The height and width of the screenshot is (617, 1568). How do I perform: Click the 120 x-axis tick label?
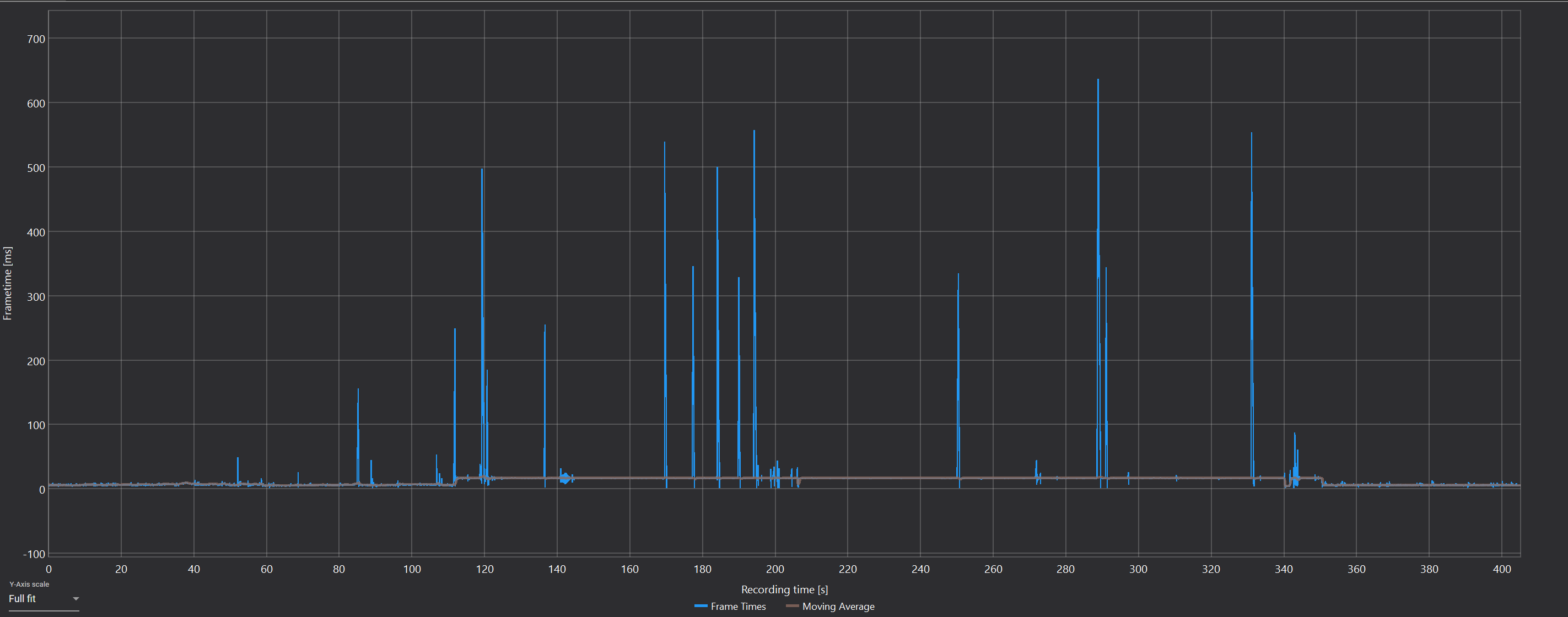[484, 569]
